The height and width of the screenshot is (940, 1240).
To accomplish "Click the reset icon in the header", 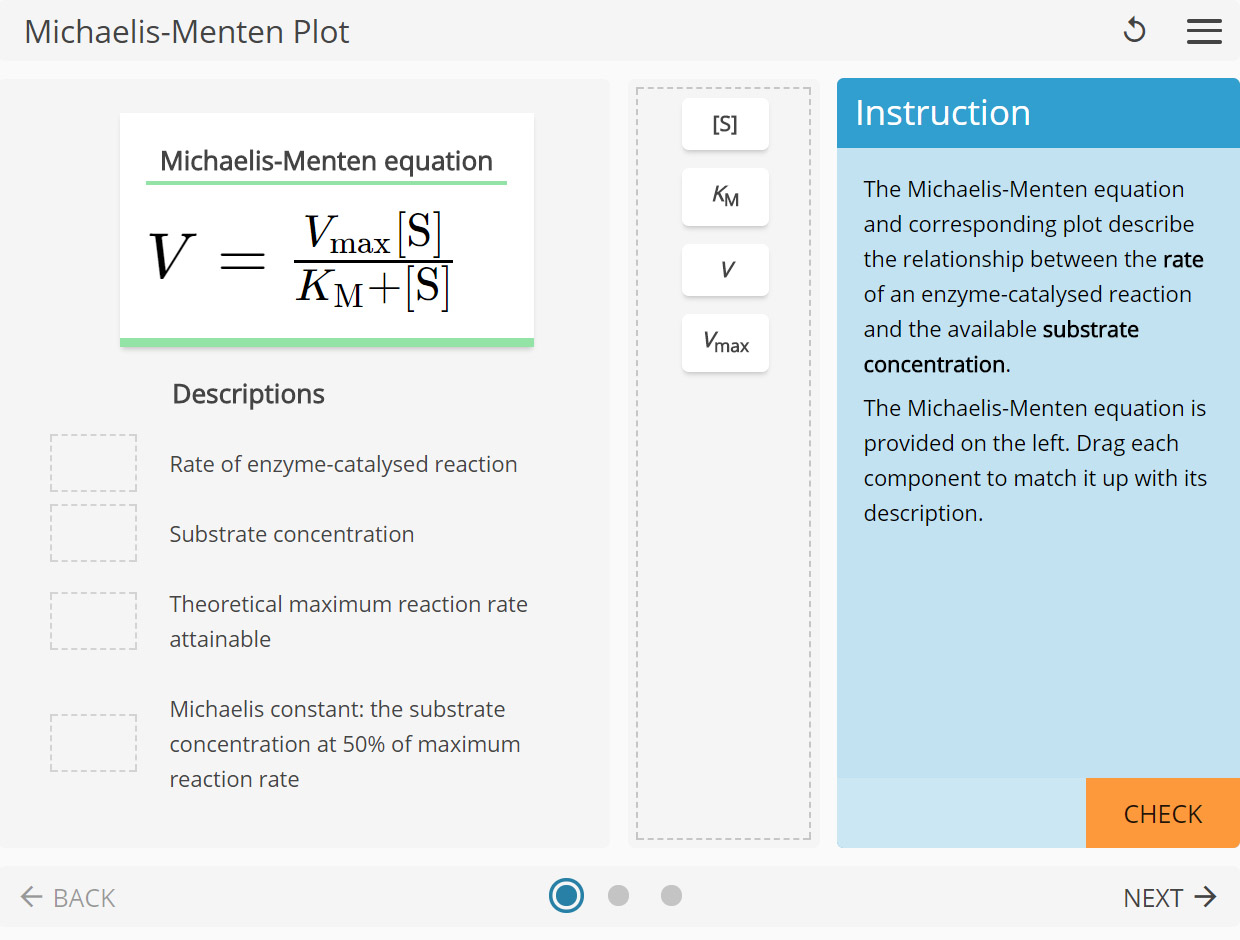I will 1135,30.
